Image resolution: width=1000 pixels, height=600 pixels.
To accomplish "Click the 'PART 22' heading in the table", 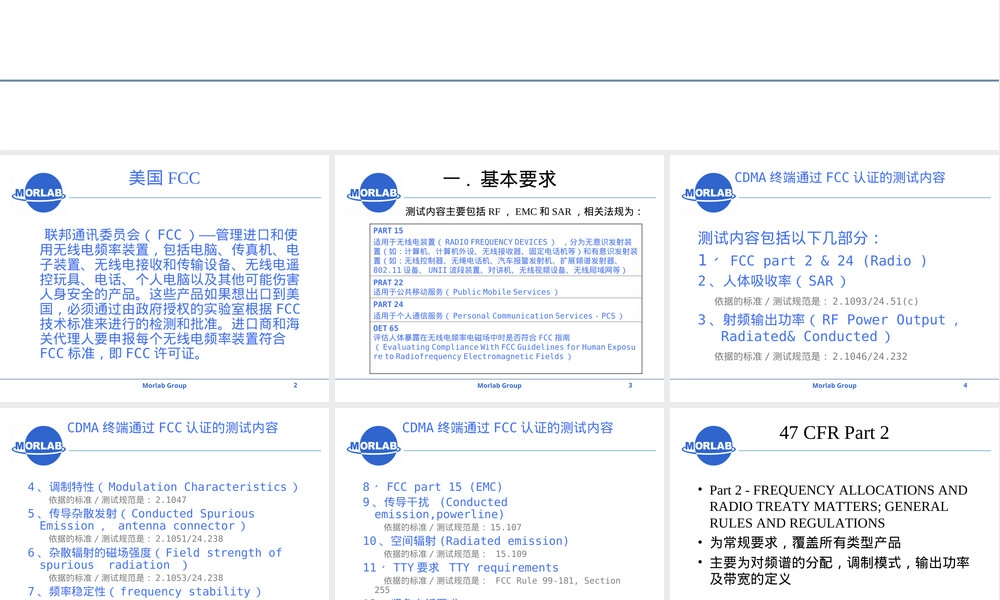I will coord(388,282).
